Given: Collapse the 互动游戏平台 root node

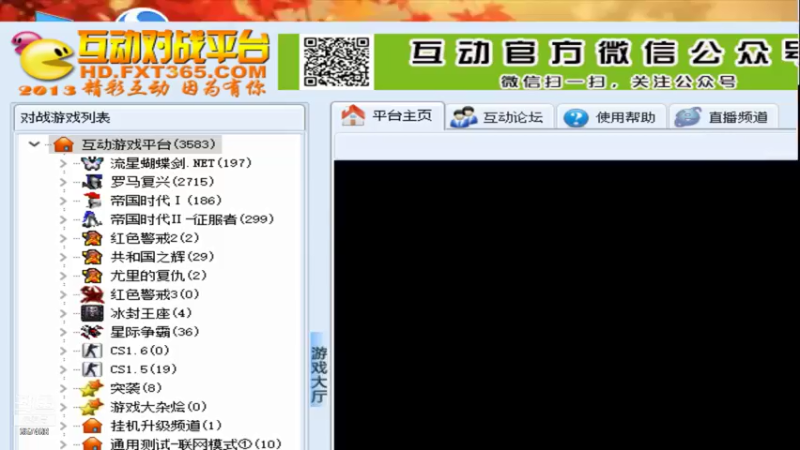Looking at the screenshot, I should pos(34,144).
